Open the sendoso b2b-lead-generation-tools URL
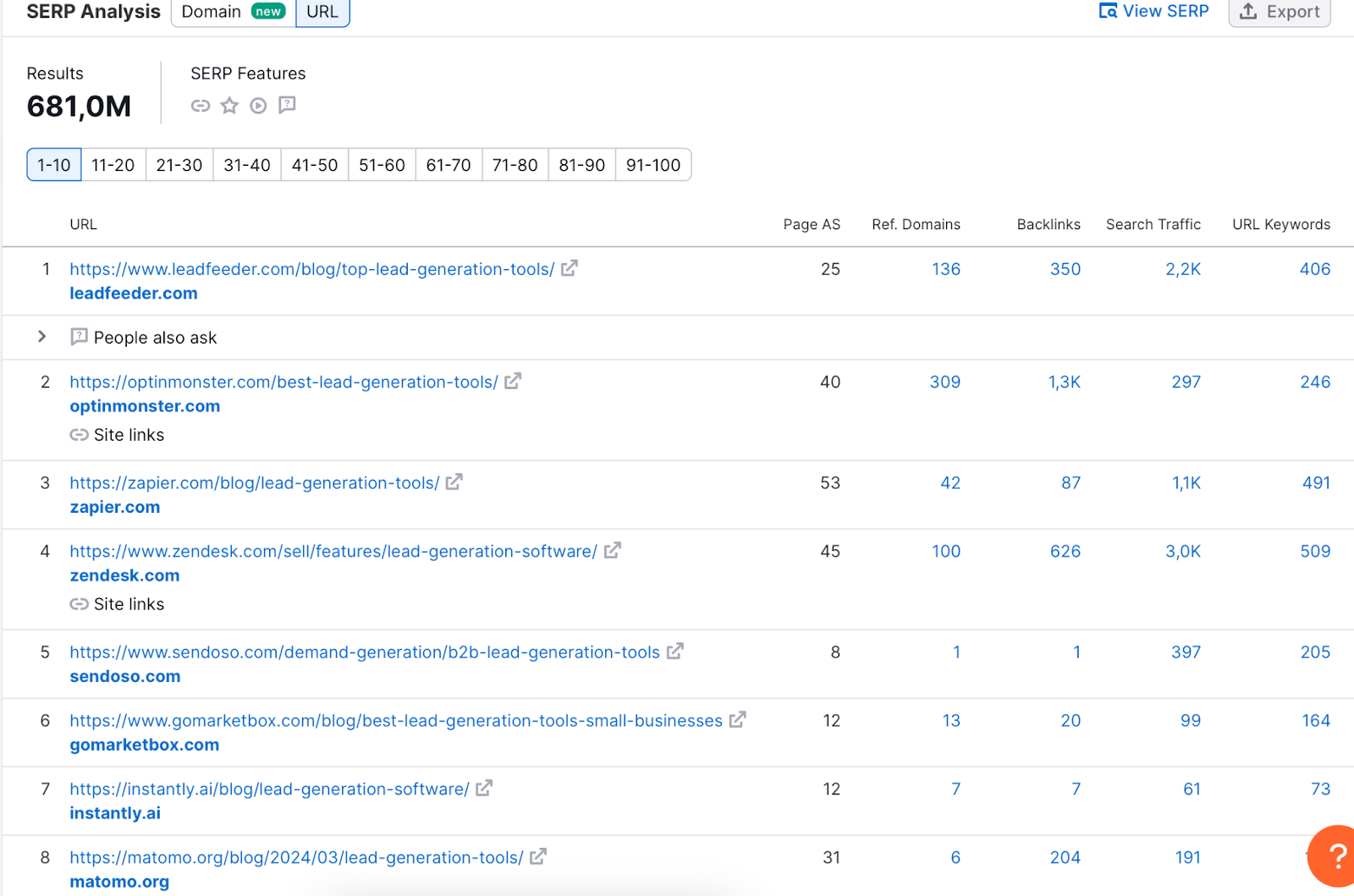This screenshot has width=1354, height=896. tap(365, 652)
